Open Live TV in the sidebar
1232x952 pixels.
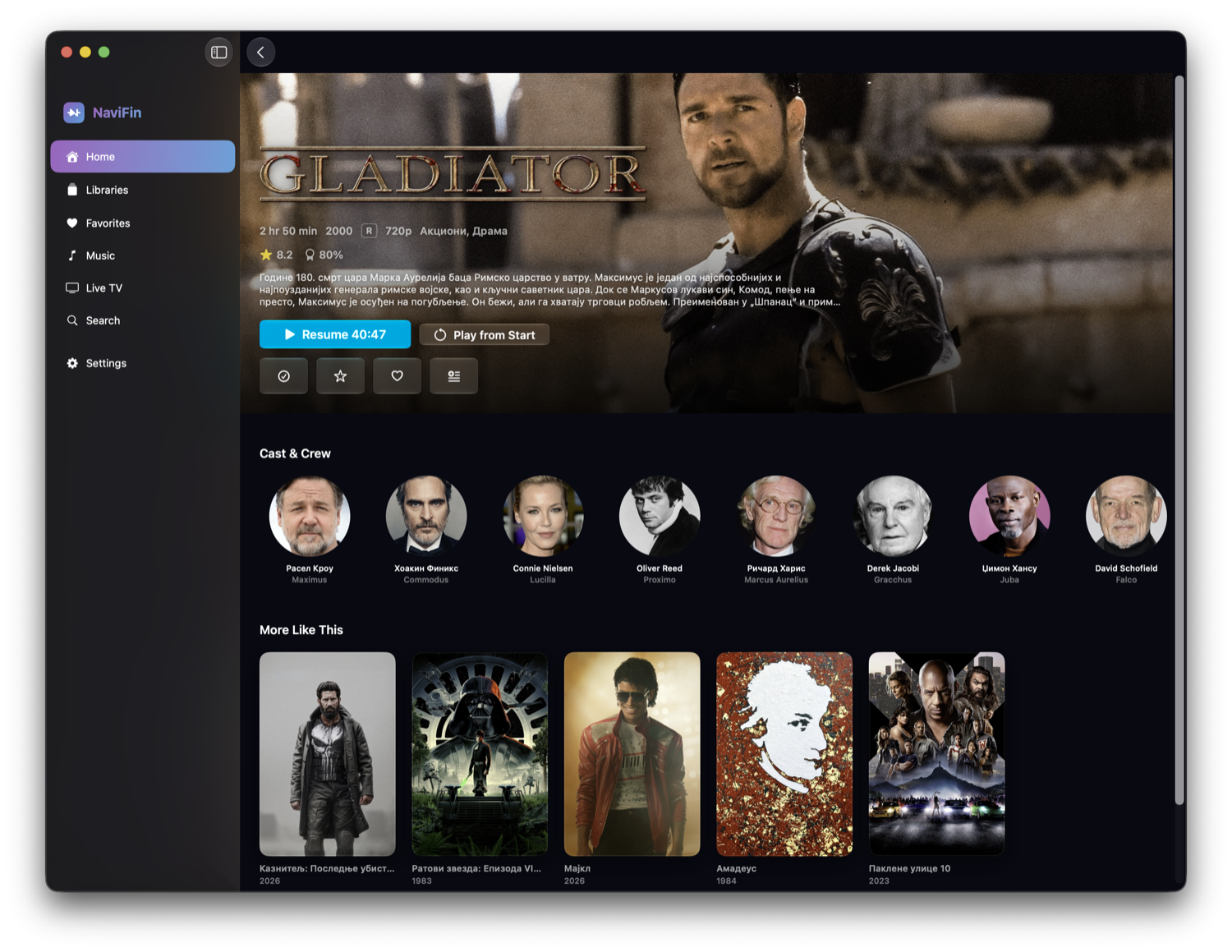click(143, 287)
